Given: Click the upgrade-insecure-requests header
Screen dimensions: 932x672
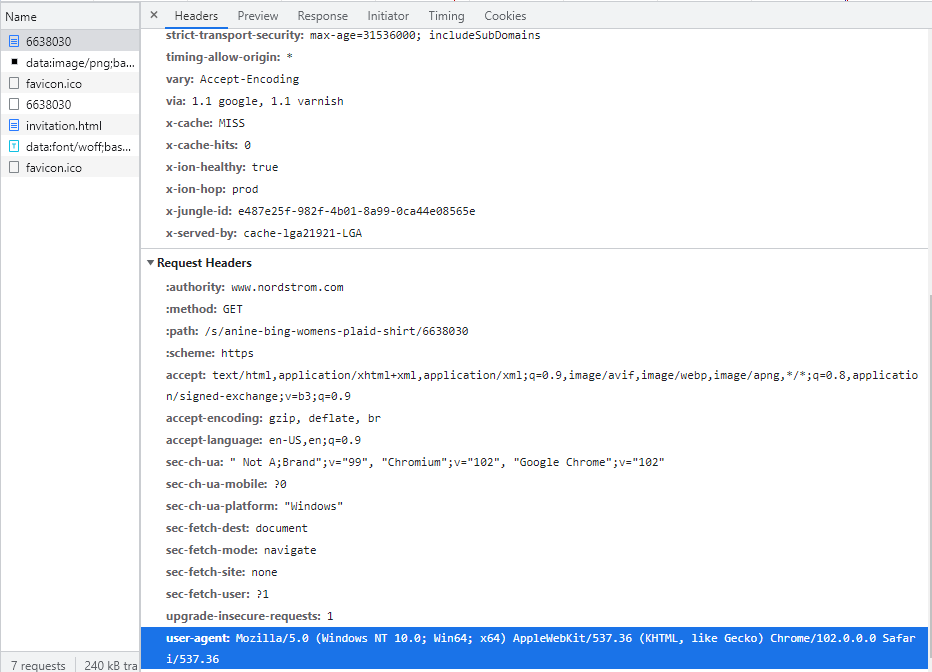Looking at the screenshot, I should click(x=250, y=616).
